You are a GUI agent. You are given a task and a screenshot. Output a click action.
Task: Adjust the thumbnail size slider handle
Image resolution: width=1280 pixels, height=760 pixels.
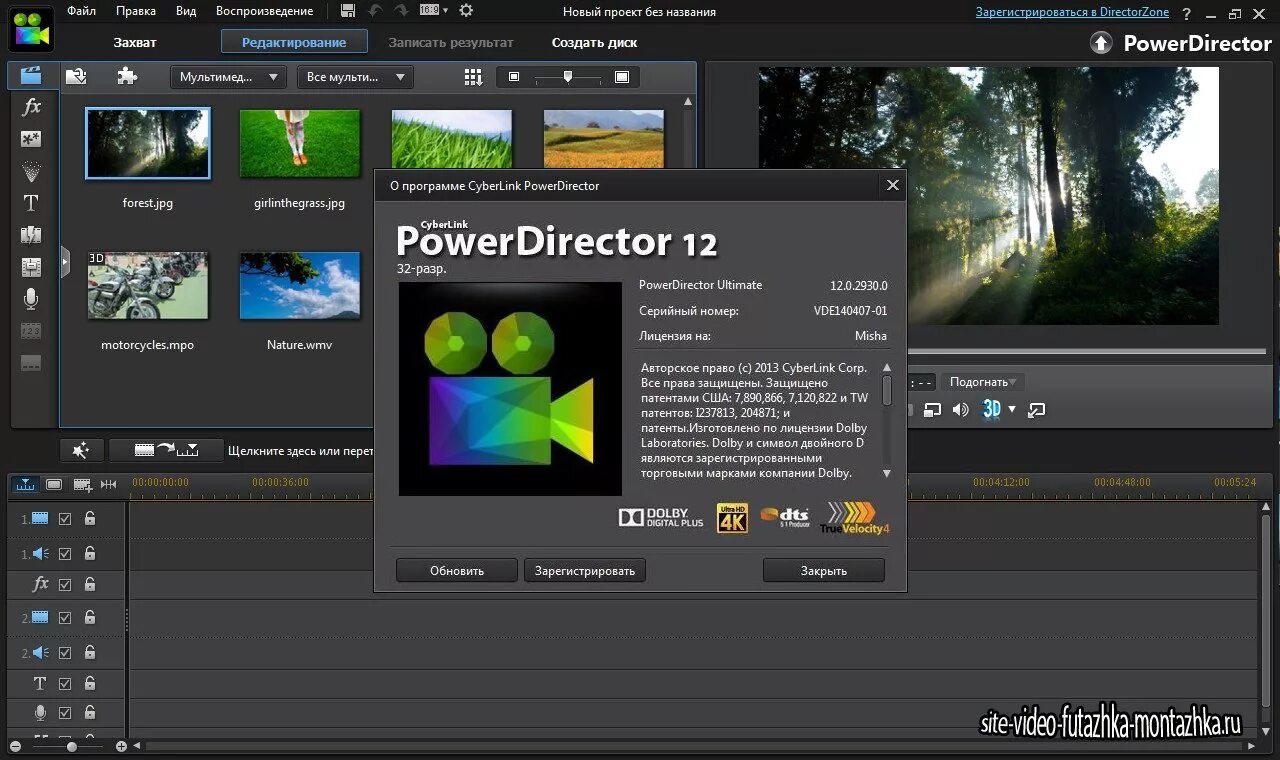[x=568, y=76]
